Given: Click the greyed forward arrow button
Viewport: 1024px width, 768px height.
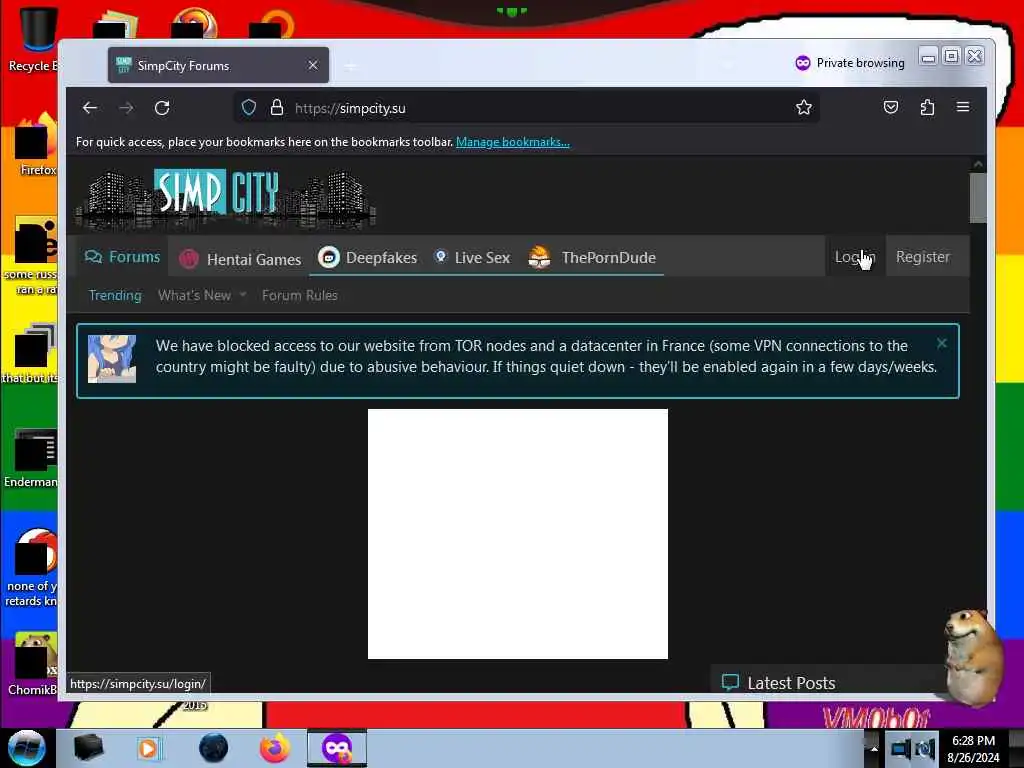Looking at the screenshot, I should [126, 108].
